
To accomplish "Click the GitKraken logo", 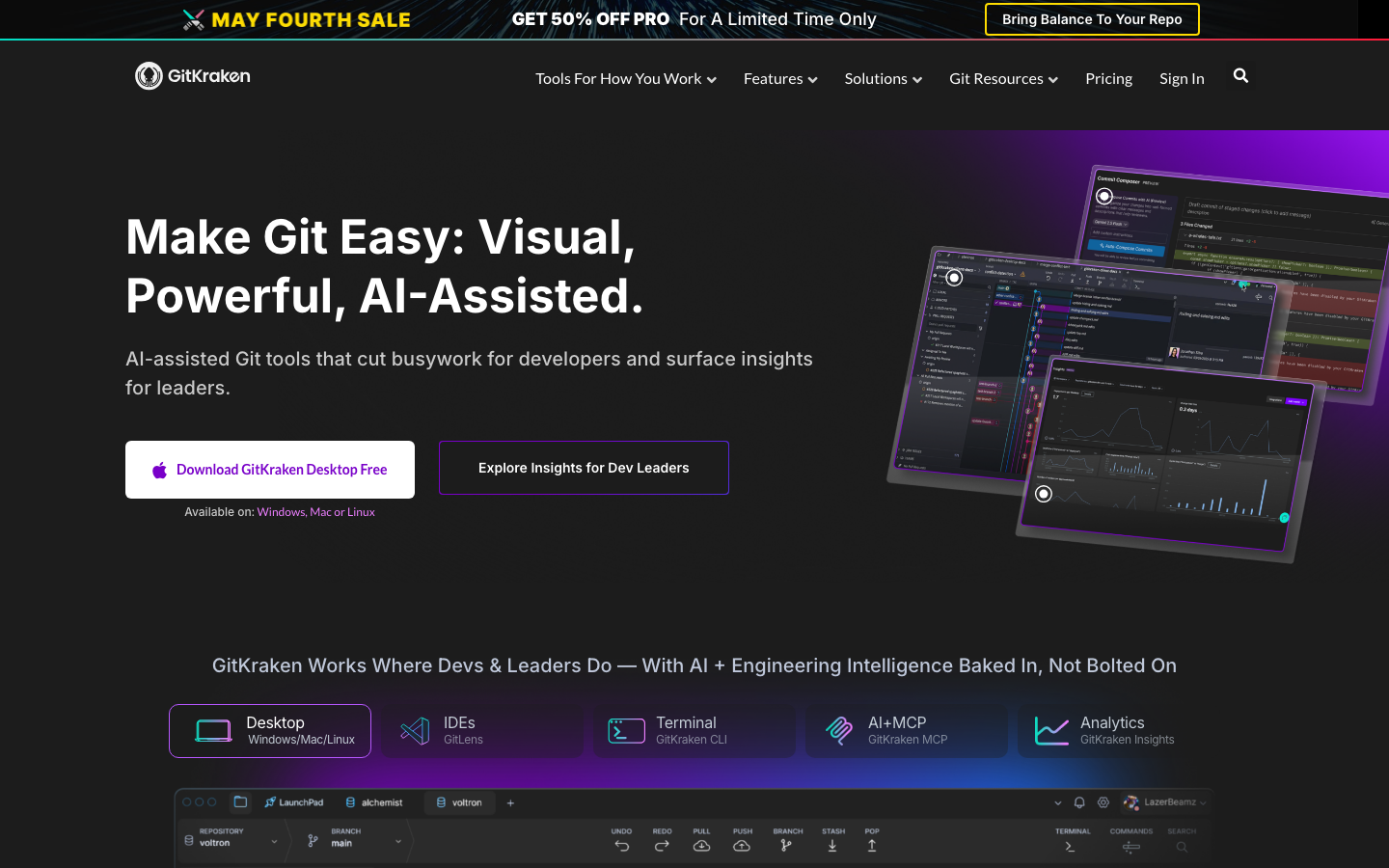I will (193, 75).
